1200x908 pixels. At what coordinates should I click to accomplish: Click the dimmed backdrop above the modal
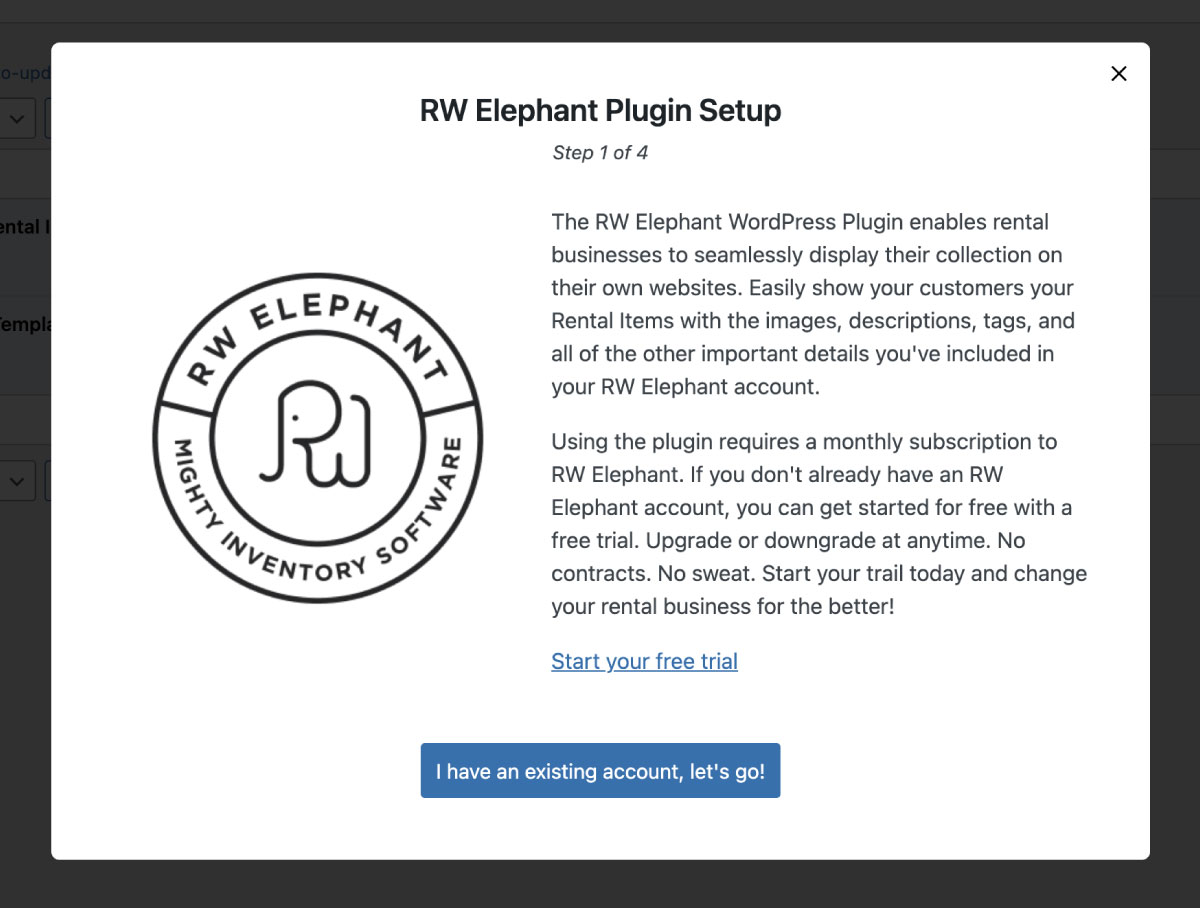point(600,21)
